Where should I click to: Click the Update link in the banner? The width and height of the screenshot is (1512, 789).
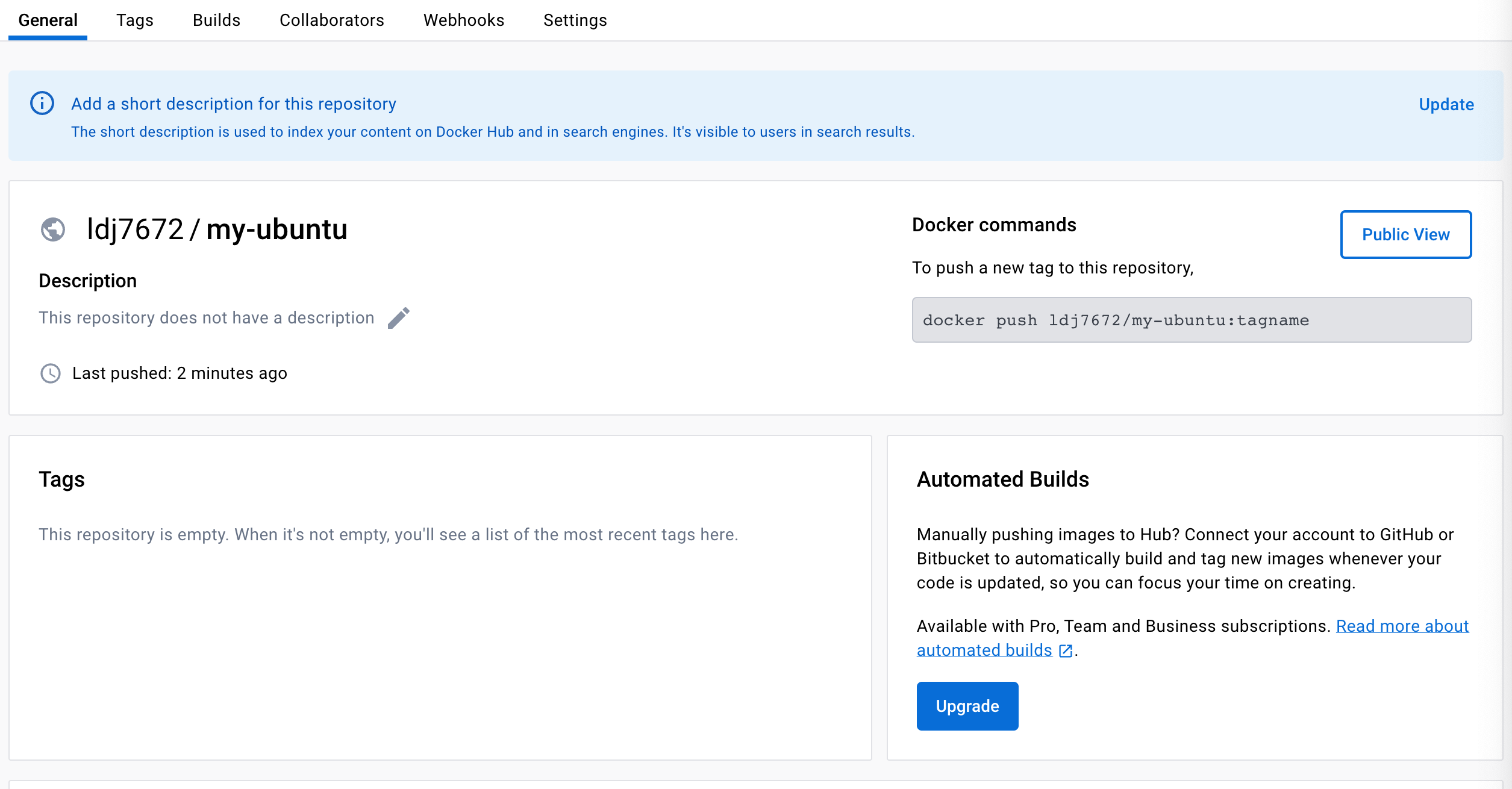point(1446,105)
